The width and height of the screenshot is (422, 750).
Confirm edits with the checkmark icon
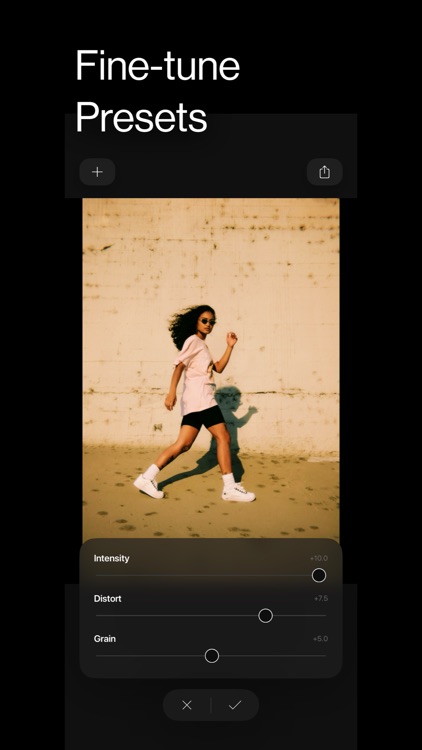point(235,705)
